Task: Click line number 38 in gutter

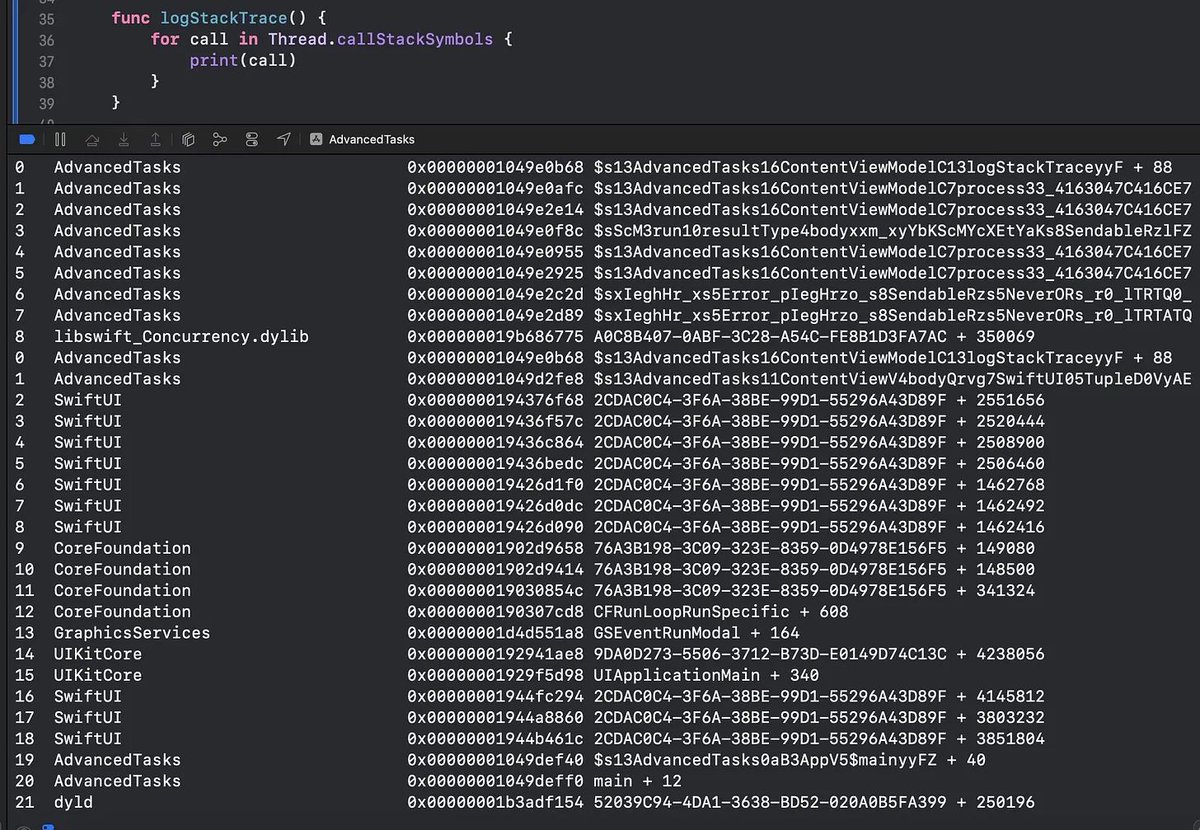Action: (x=46, y=82)
